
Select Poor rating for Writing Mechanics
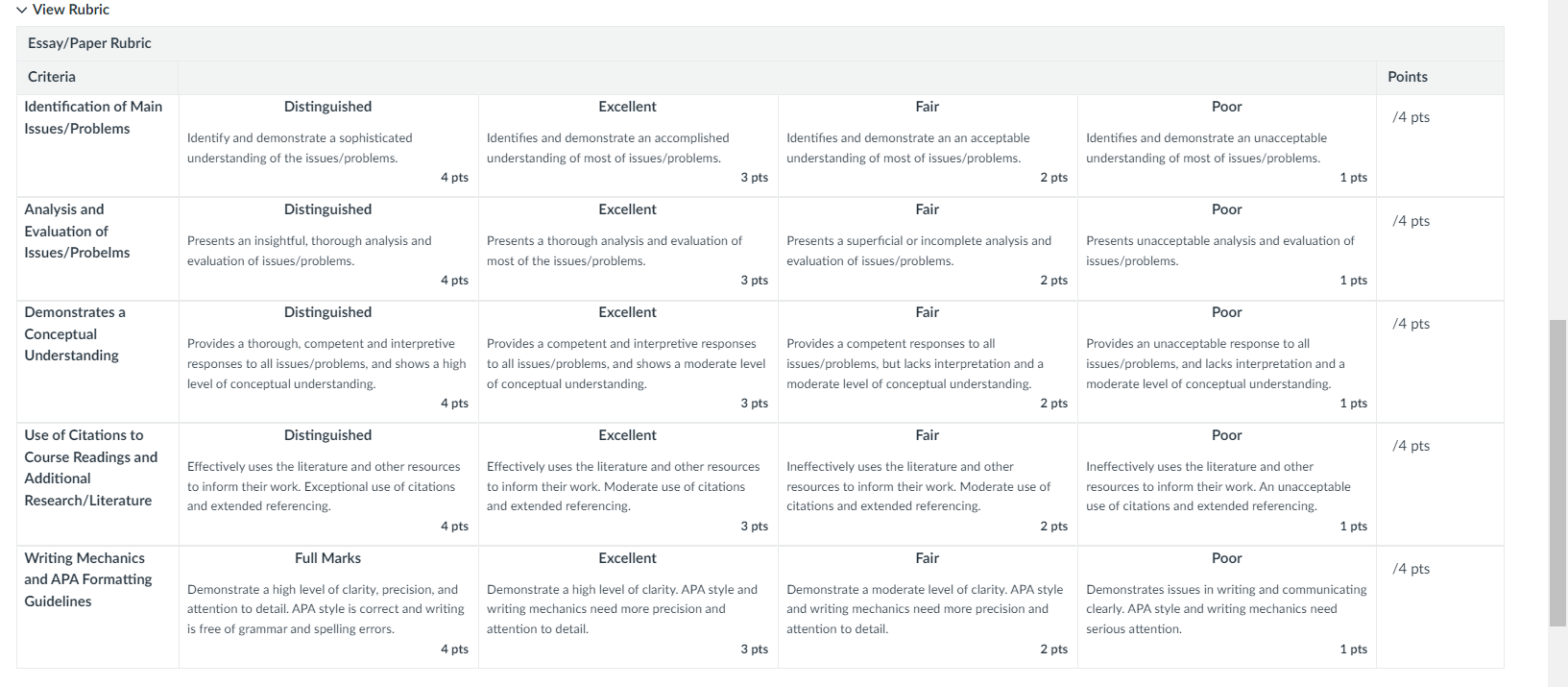tap(1227, 607)
